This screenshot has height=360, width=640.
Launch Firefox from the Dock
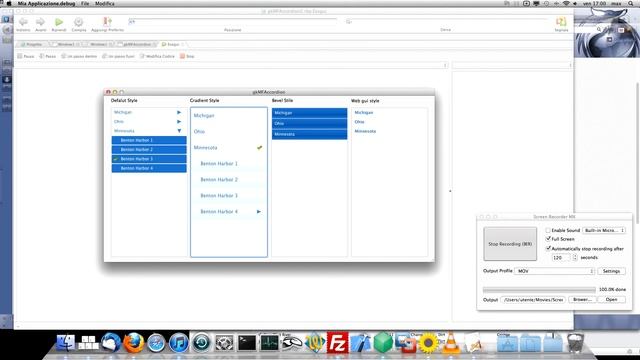pyautogui.click(x=134, y=342)
